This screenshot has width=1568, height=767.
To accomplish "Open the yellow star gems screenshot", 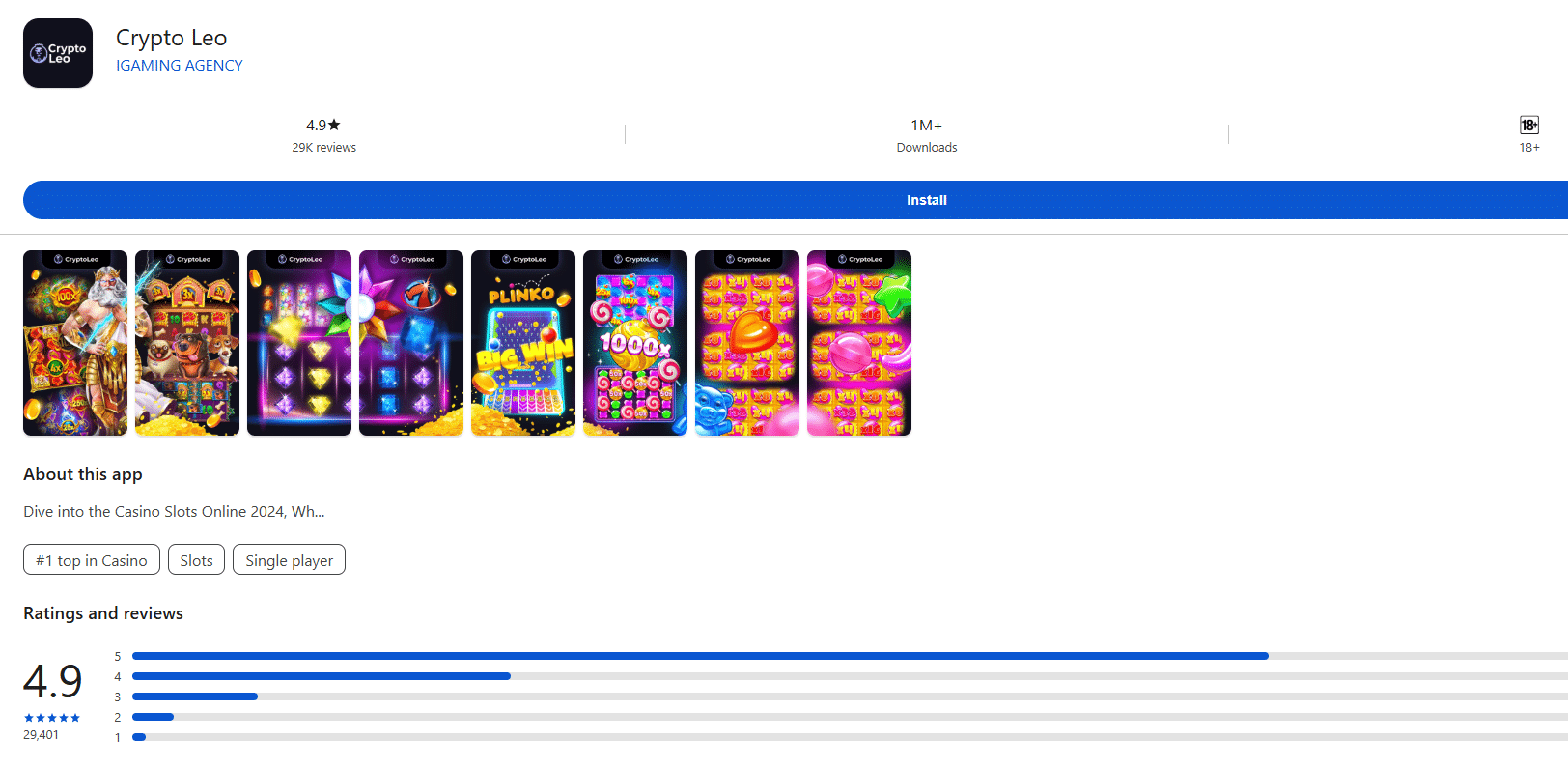I will tap(299, 343).
